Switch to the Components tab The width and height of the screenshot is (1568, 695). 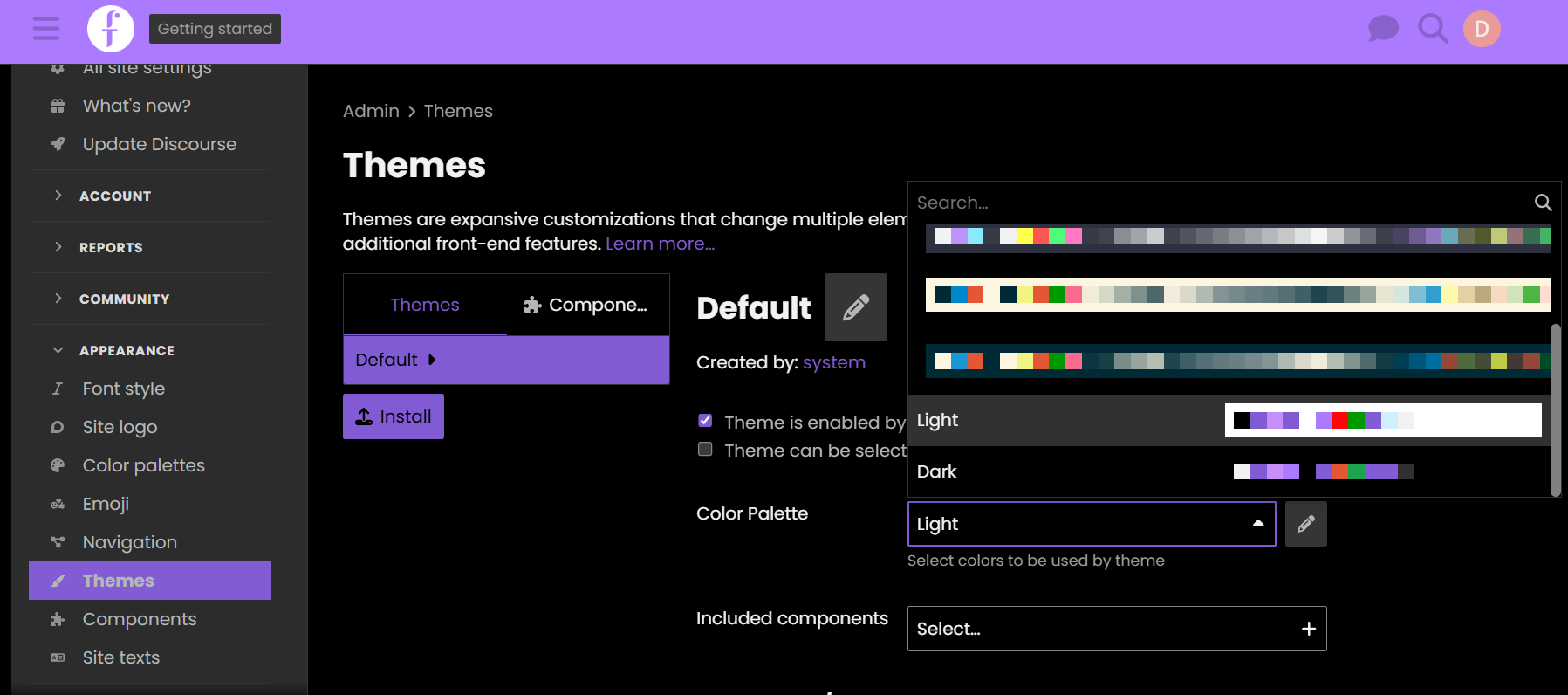pos(587,305)
